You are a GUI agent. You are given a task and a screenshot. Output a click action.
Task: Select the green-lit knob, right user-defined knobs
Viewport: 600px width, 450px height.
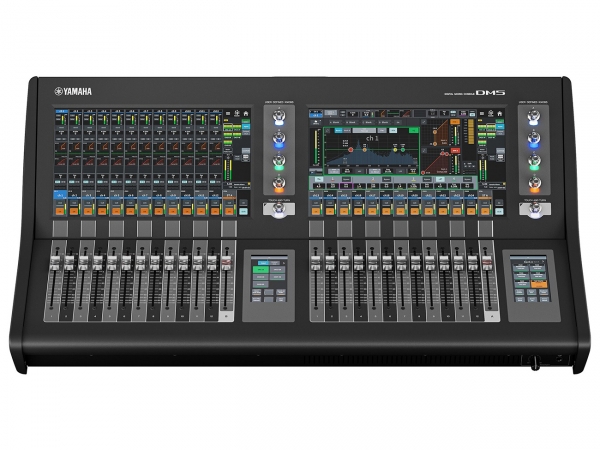pyautogui.click(x=534, y=161)
